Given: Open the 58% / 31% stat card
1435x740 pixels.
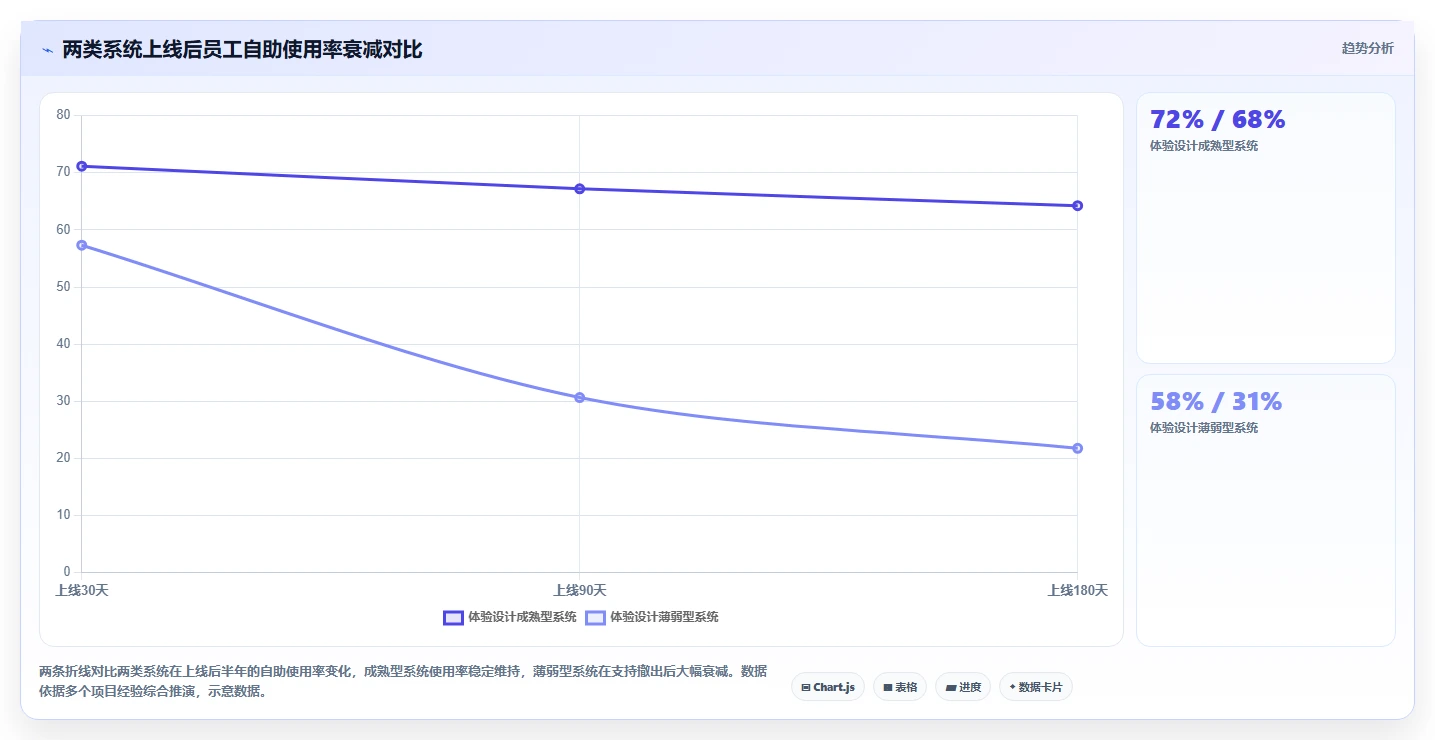Looking at the screenshot, I should click(1265, 510).
